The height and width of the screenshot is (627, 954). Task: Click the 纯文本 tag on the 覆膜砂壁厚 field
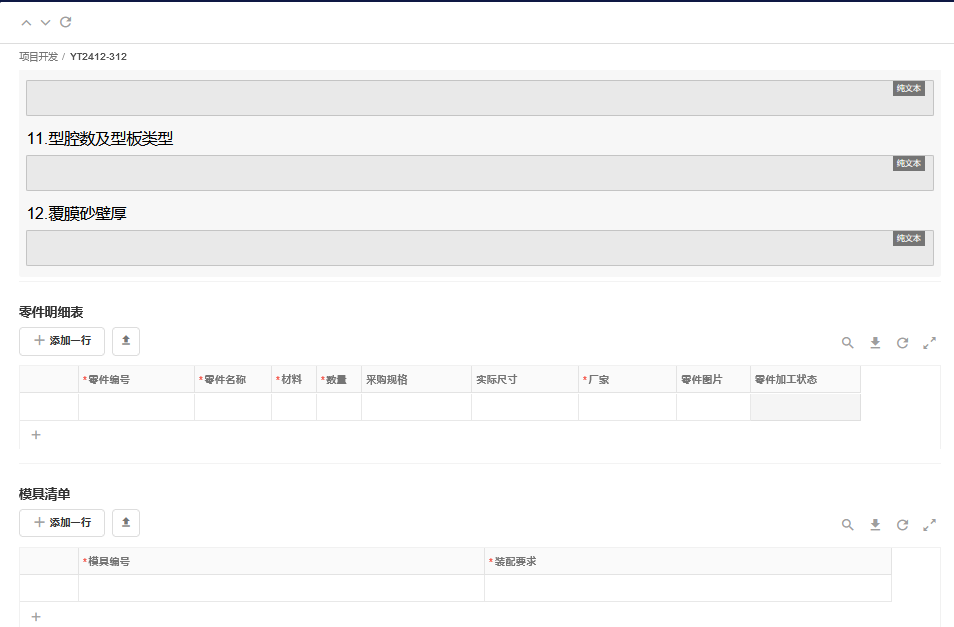click(x=908, y=238)
